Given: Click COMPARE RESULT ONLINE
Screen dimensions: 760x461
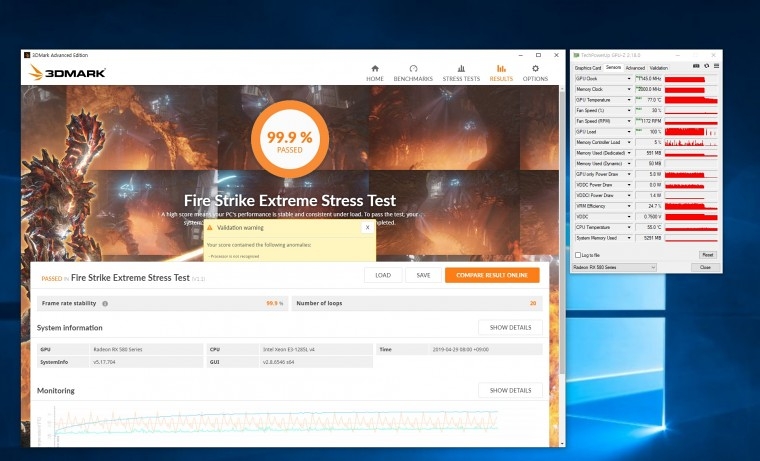Looking at the screenshot, I should pyautogui.click(x=492, y=275).
